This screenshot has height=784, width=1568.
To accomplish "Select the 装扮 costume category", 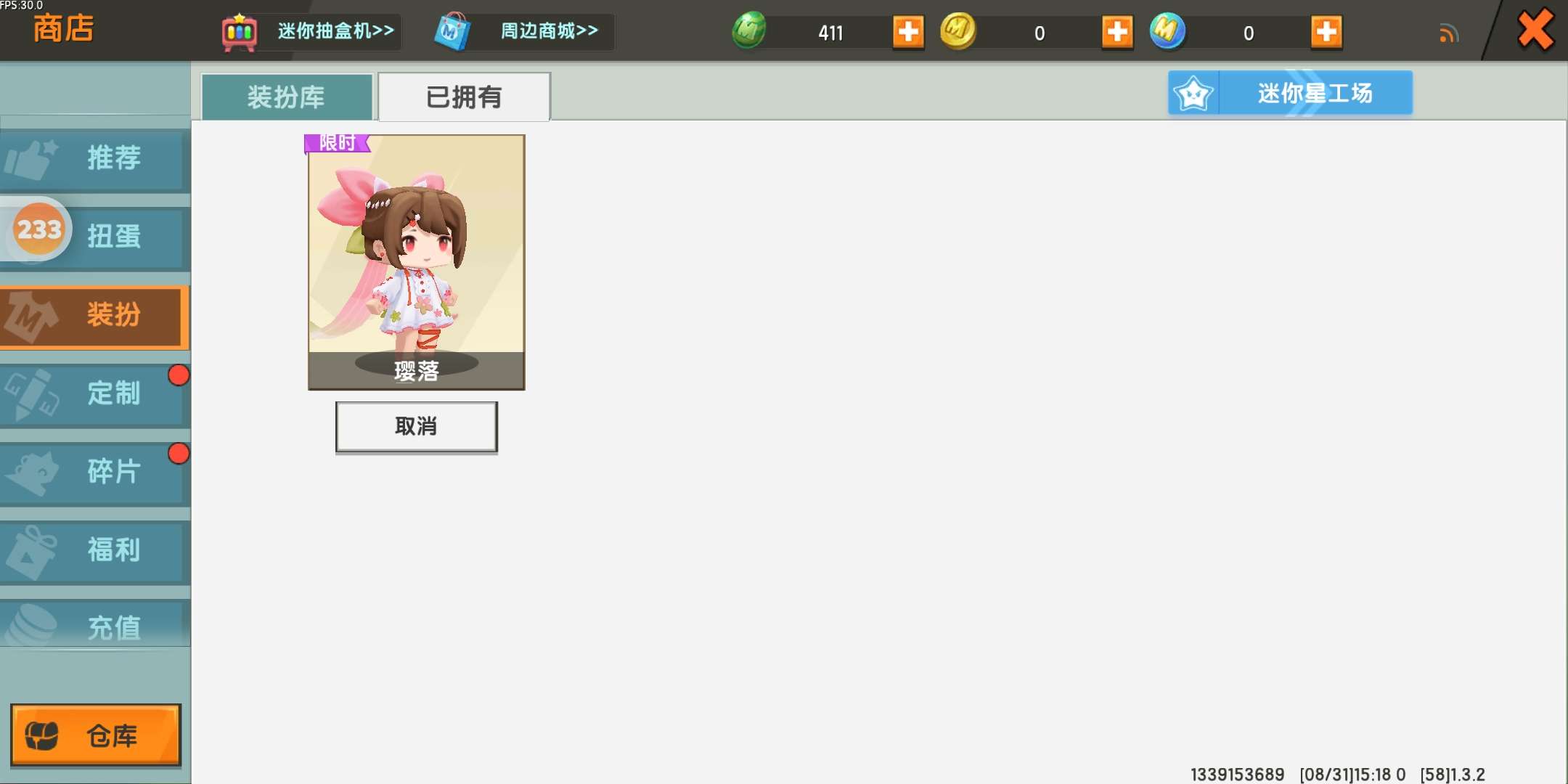I will pos(95,316).
